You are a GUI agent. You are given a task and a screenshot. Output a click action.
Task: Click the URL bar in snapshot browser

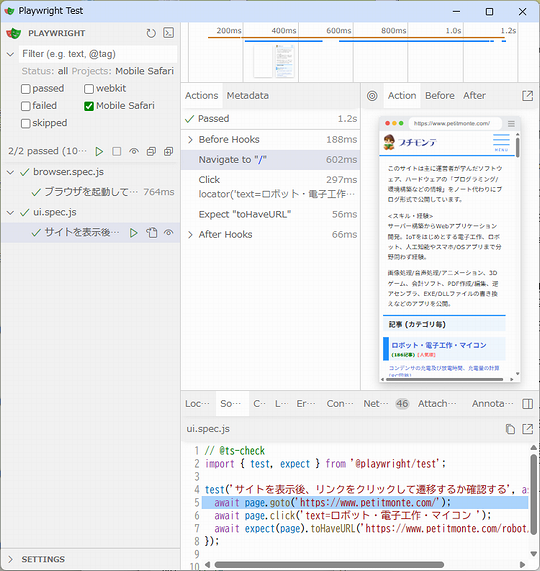pos(455,124)
